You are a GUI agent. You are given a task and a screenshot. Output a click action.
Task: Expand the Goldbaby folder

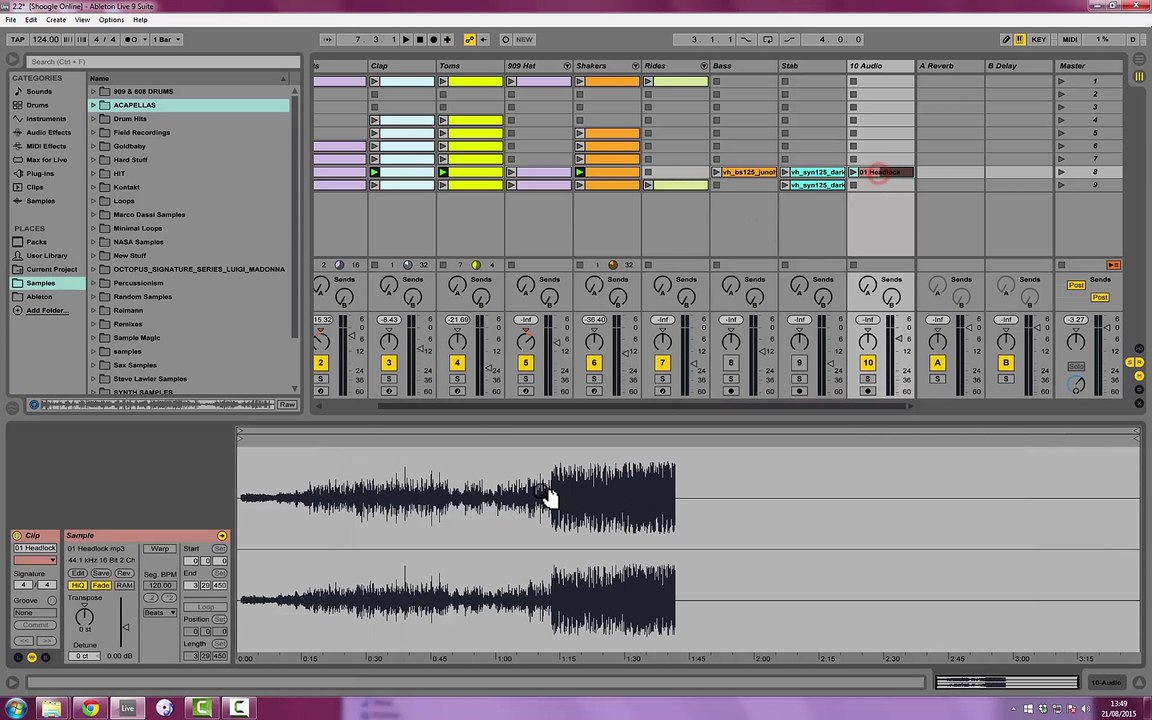(x=93, y=146)
